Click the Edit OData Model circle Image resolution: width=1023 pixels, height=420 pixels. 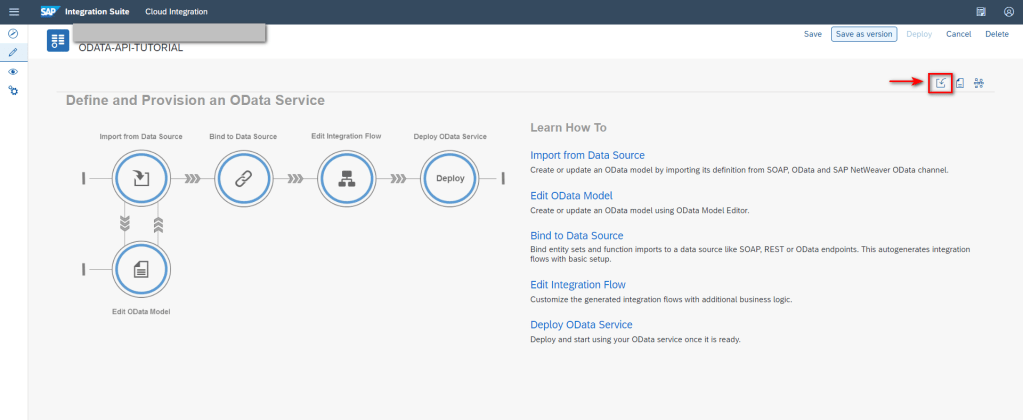pos(141,268)
